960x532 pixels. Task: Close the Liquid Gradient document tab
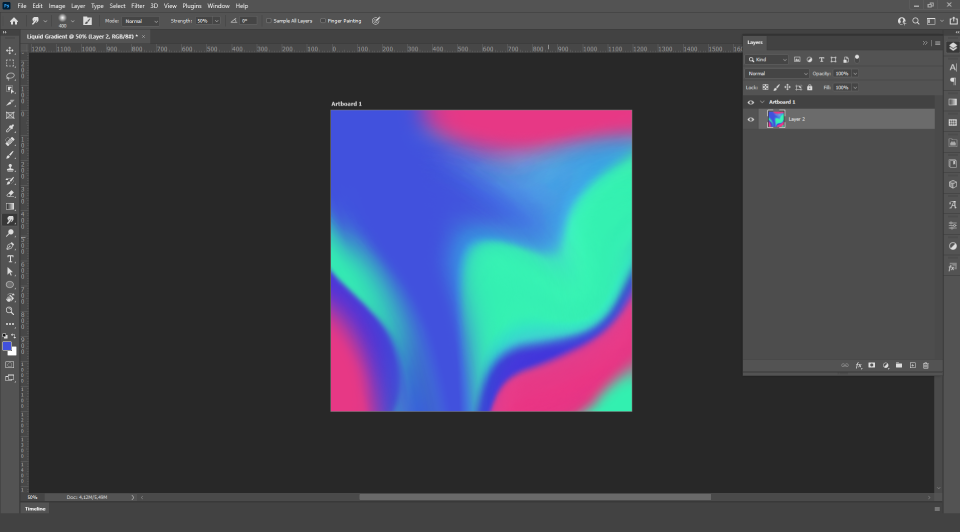(143, 36)
